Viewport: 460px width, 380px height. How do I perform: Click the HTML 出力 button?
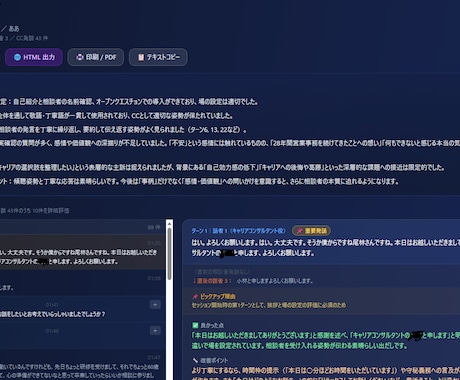click(x=34, y=57)
